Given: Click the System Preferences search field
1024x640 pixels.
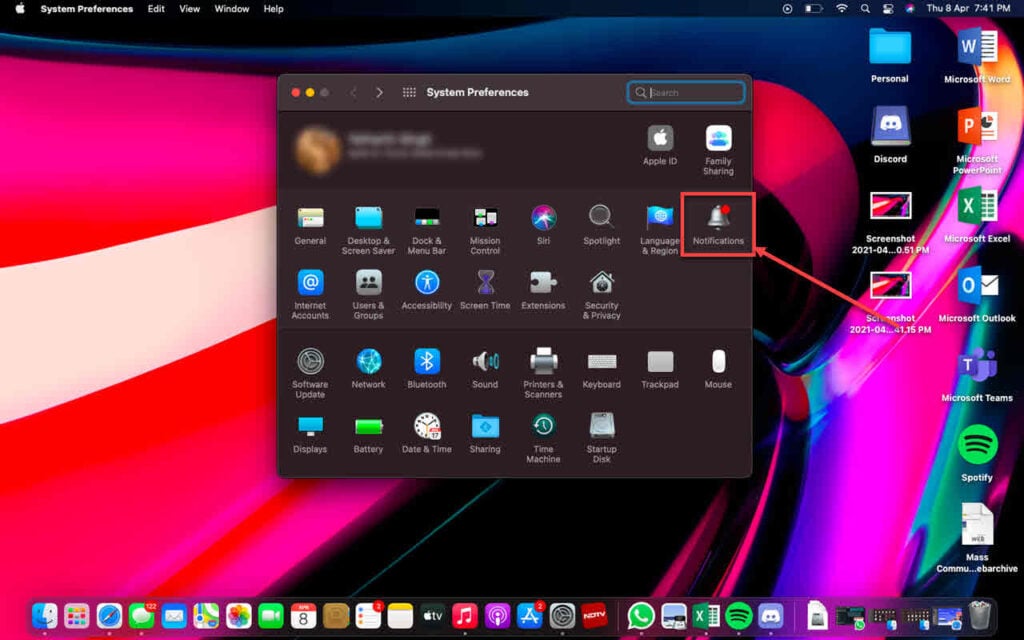Looking at the screenshot, I should [x=686, y=93].
